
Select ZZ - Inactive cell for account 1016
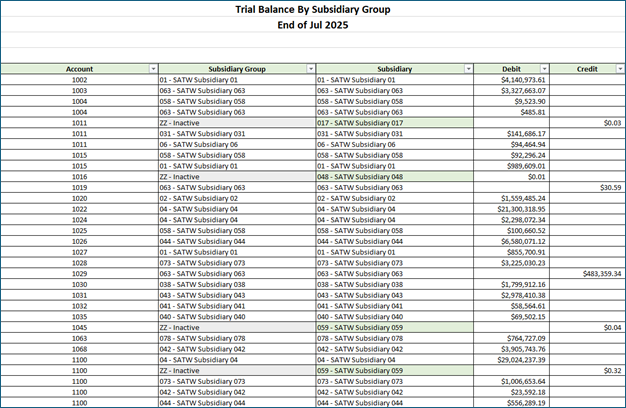[x=237, y=177]
